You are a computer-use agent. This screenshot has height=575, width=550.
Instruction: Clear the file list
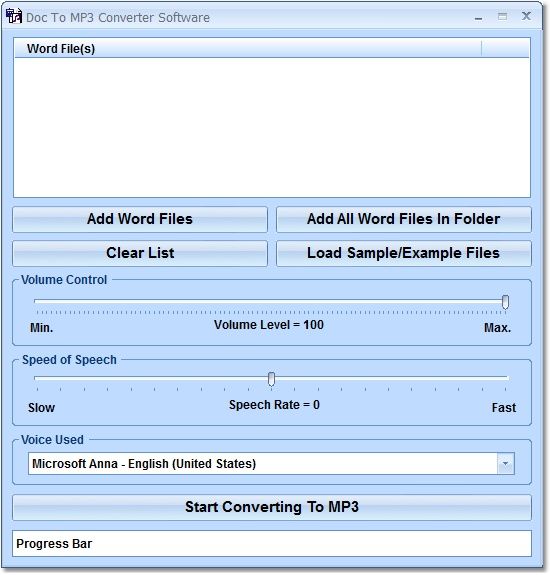(x=140, y=253)
